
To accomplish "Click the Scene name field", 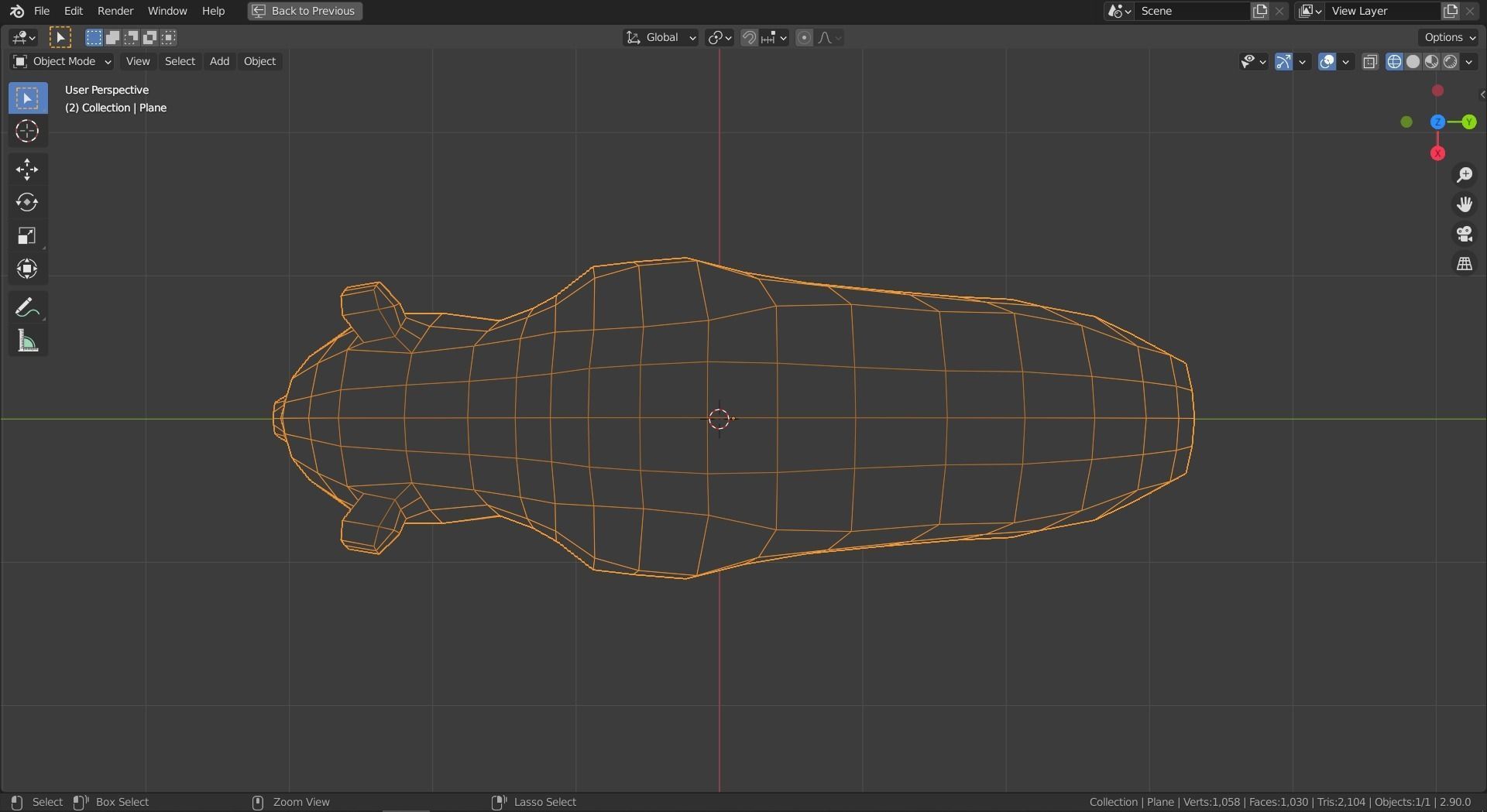I will [x=1193, y=11].
